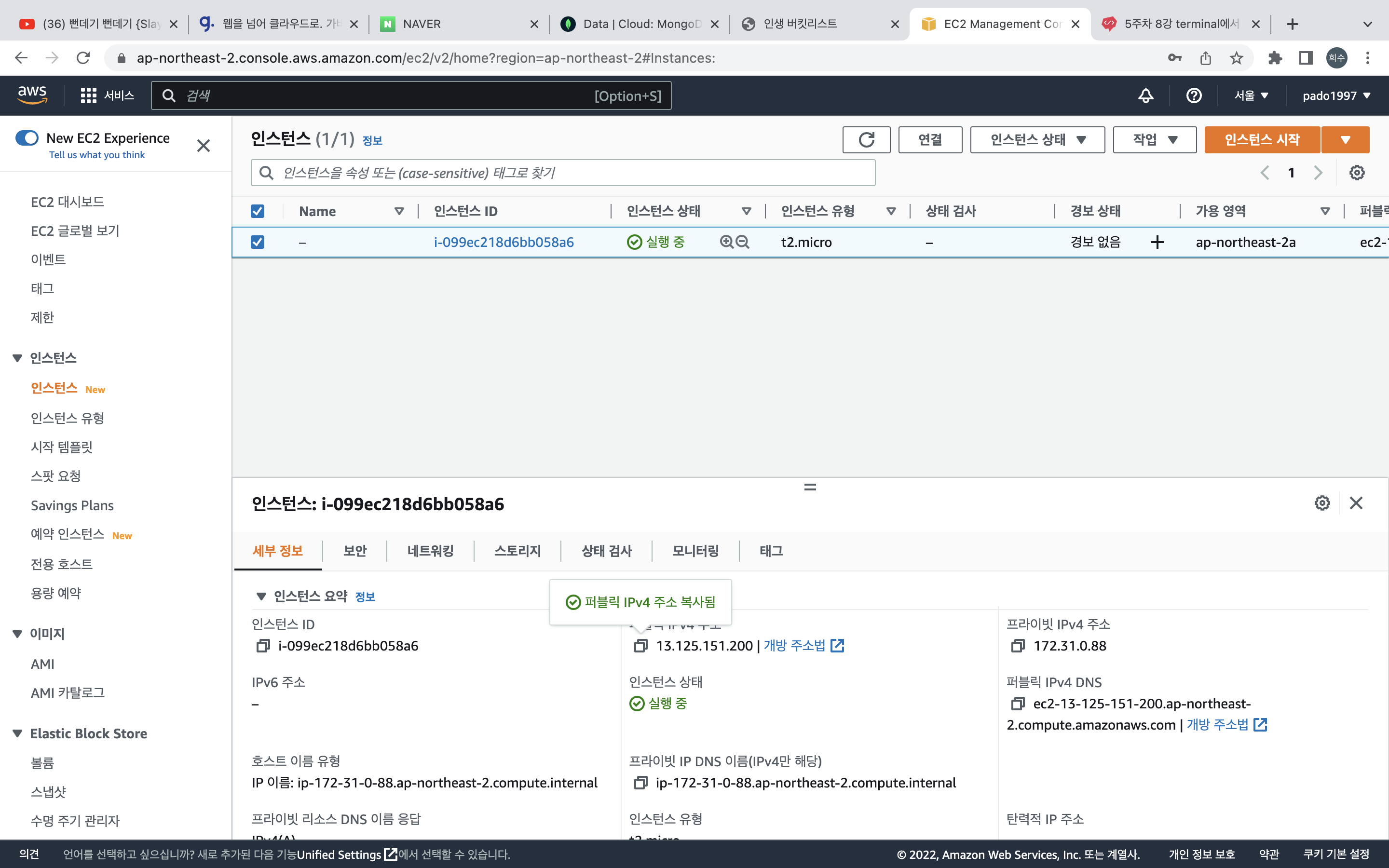Screen dimensions: 1389x868
Task: Open the detail panel settings gear
Action: [x=1322, y=503]
